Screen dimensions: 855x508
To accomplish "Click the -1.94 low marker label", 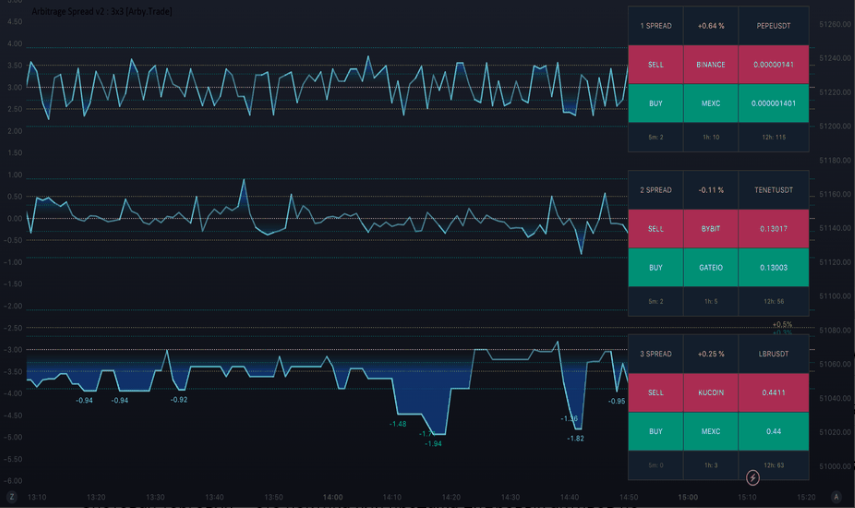I will [x=433, y=444].
